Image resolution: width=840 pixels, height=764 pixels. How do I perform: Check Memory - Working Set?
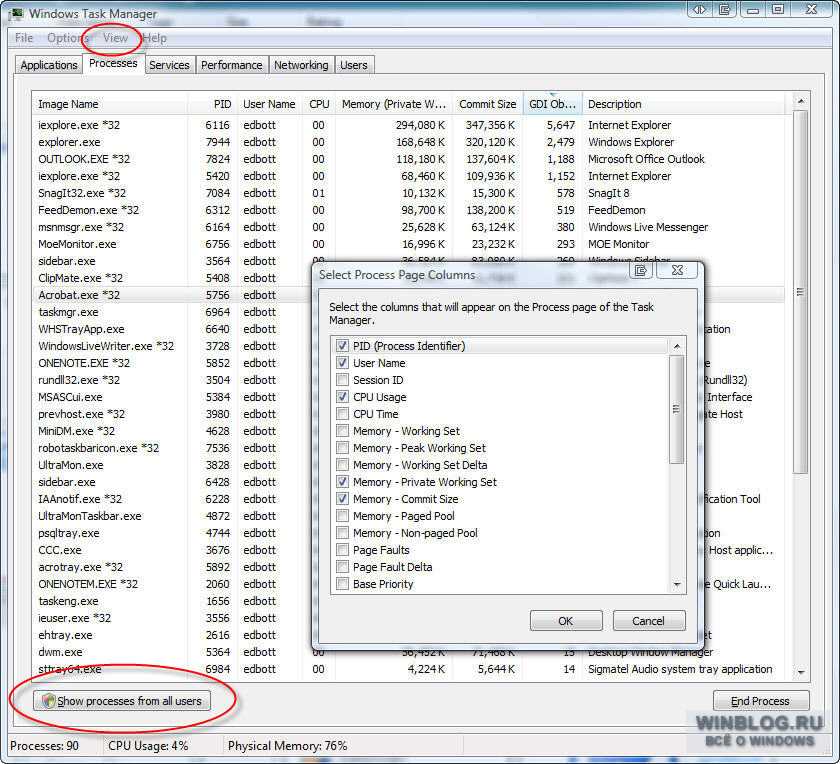[342, 431]
